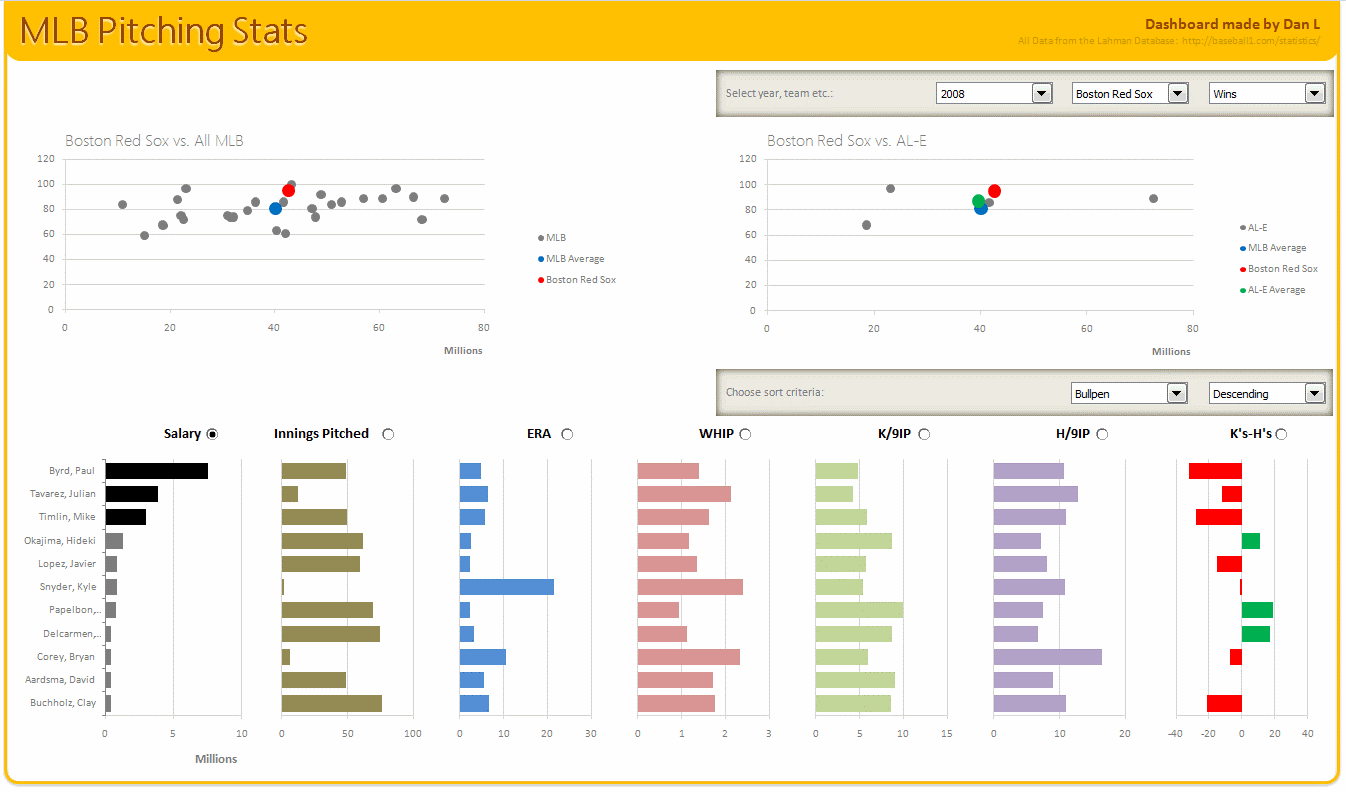Click Corey, Bryan's purple H/9IP bar

(x=1047, y=657)
